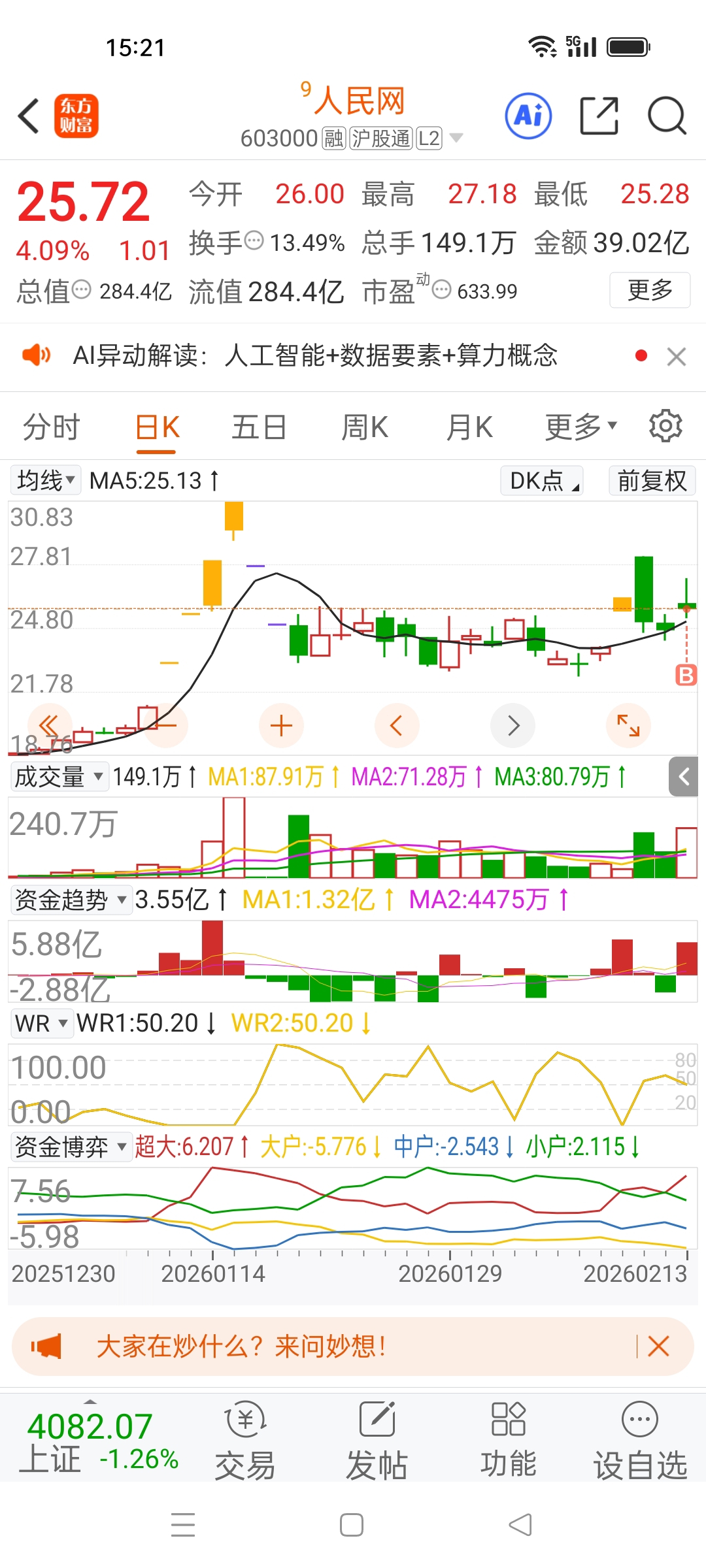Tap the tall orange candlestick at chart top
Viewport: 706px width, 1568px height.
[x=233, y=520]
